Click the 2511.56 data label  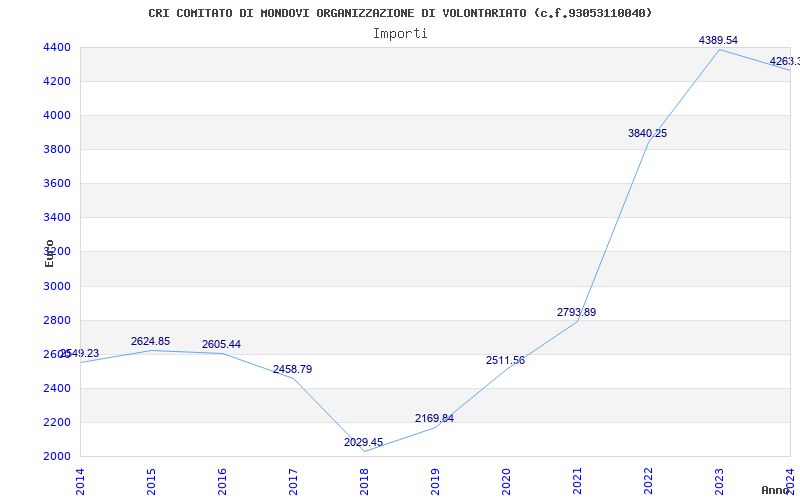pyautogui.click(x=505, y=360)
